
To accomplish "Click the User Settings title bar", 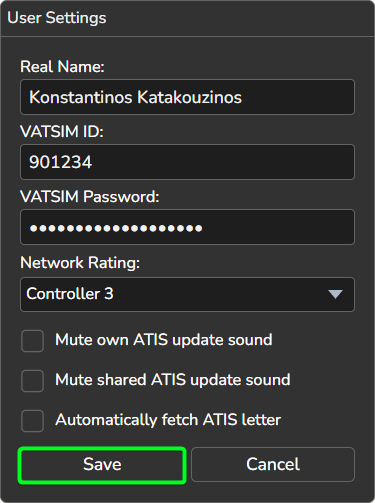I will point(187,18).
